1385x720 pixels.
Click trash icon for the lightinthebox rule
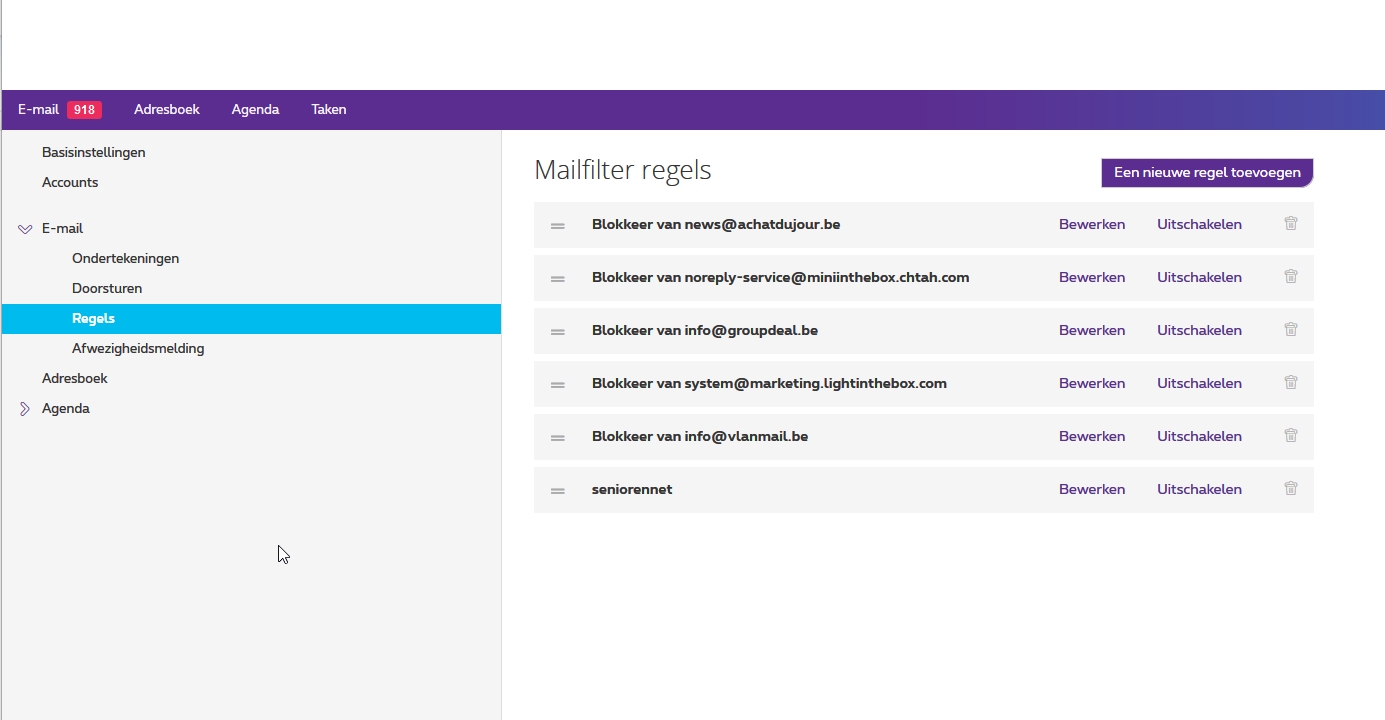1290,383
